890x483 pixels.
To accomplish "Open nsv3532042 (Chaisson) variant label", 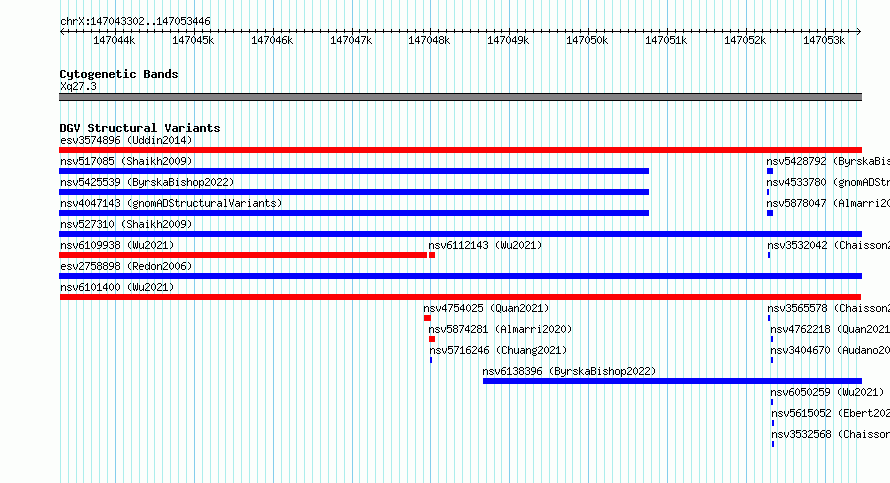I will click(x=829, y=245).
